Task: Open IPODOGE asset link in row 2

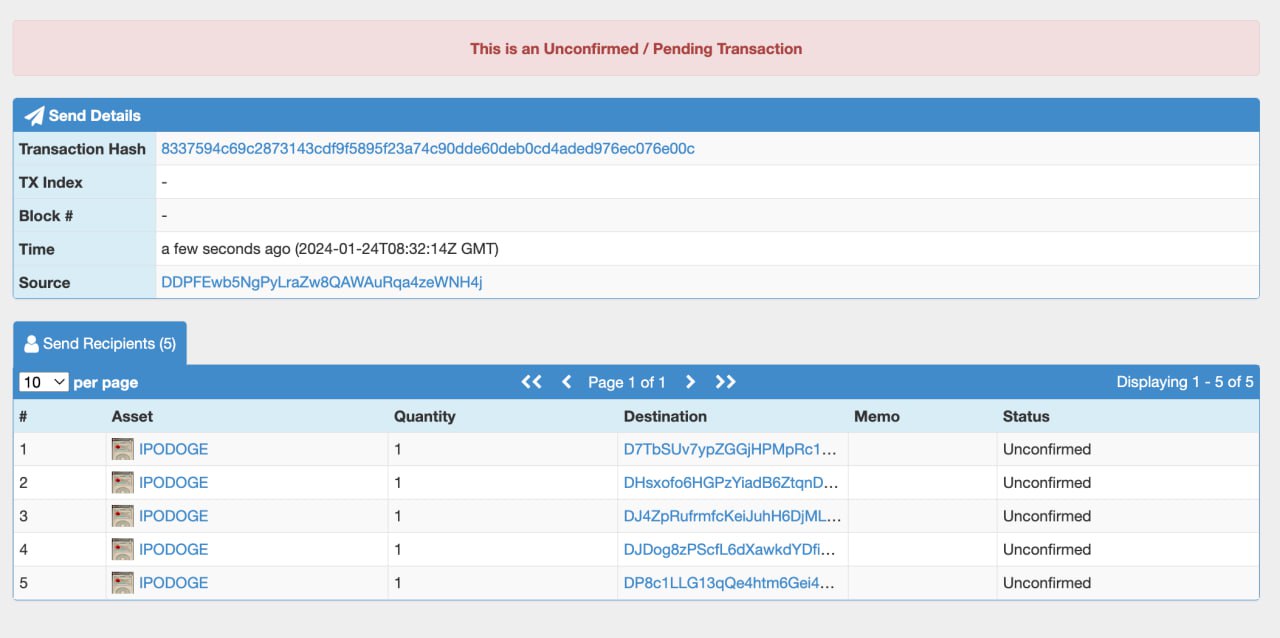Action: 174,482
